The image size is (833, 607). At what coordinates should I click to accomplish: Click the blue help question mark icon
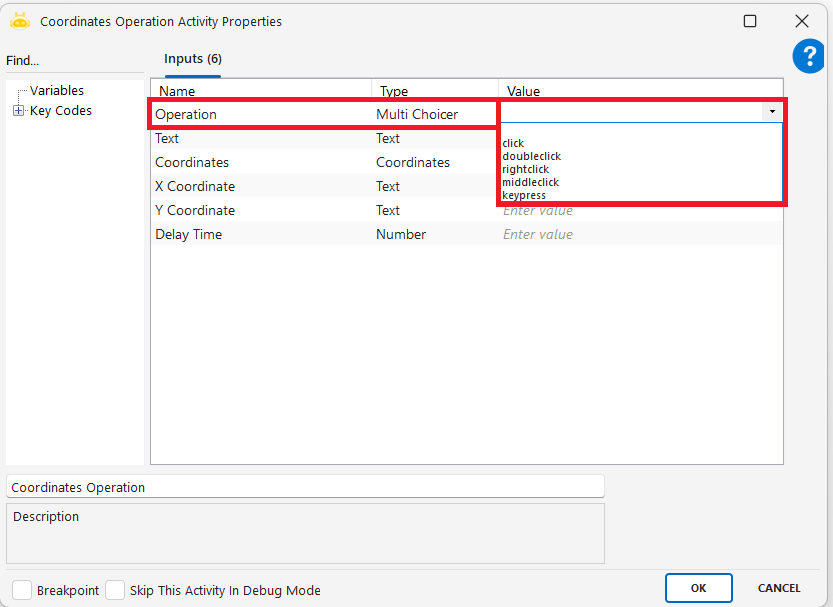tap(808, 57)
